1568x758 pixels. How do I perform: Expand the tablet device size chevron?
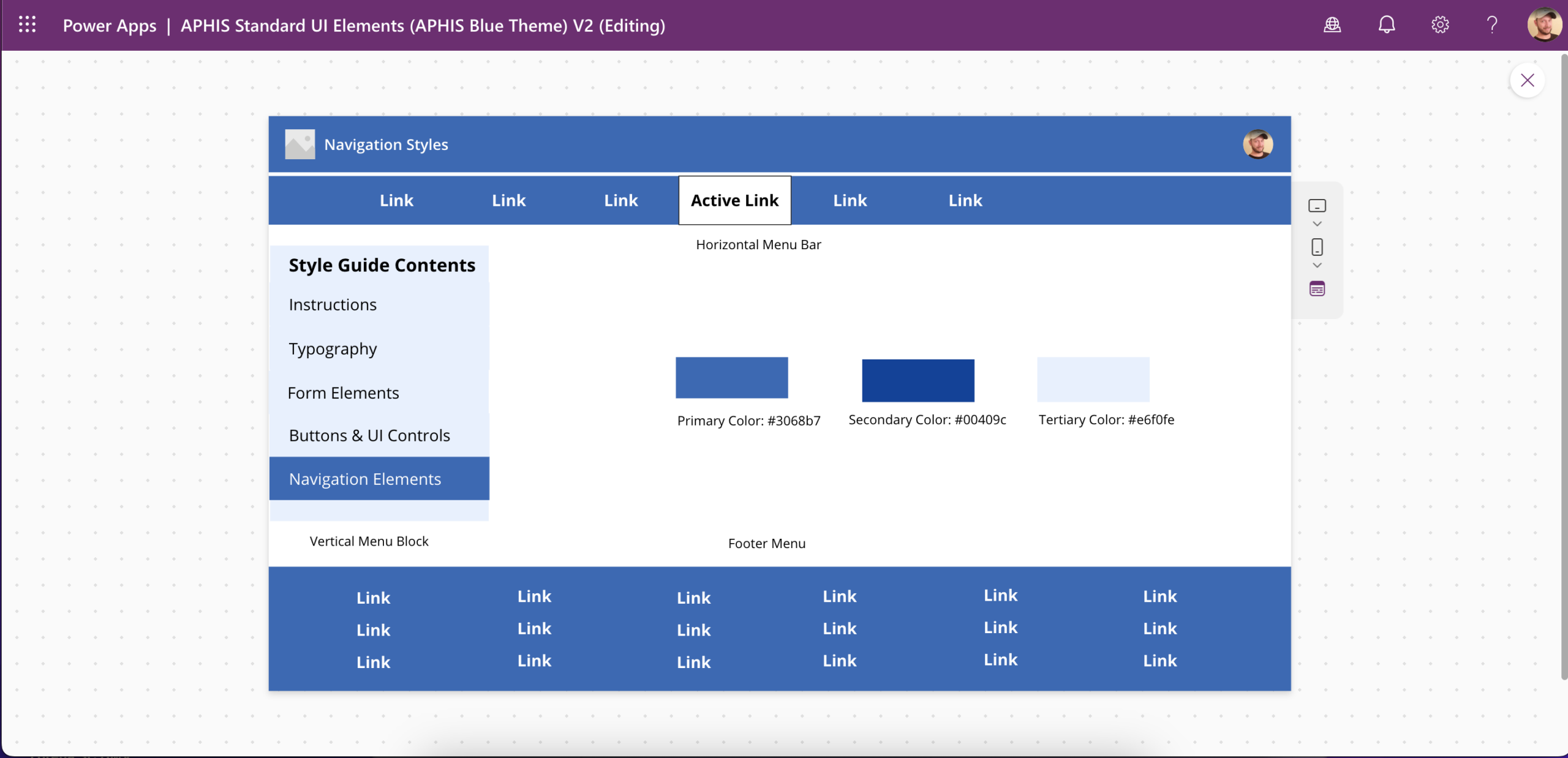click(x=1317, y=224)
